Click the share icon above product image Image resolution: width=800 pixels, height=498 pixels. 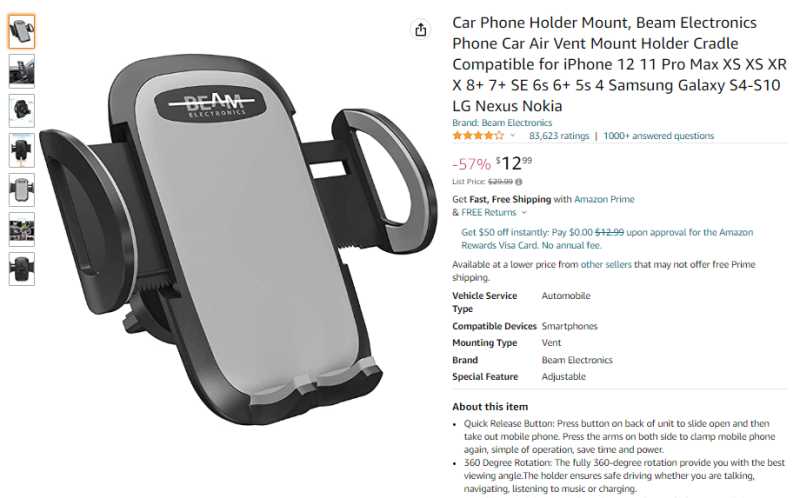420,30
